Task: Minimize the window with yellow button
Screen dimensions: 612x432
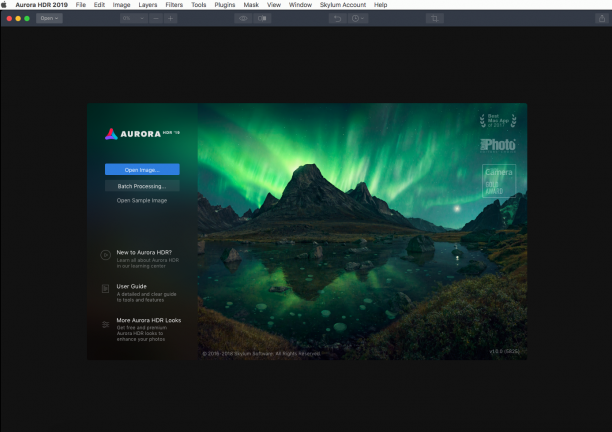Action: (x=18, y=18)
